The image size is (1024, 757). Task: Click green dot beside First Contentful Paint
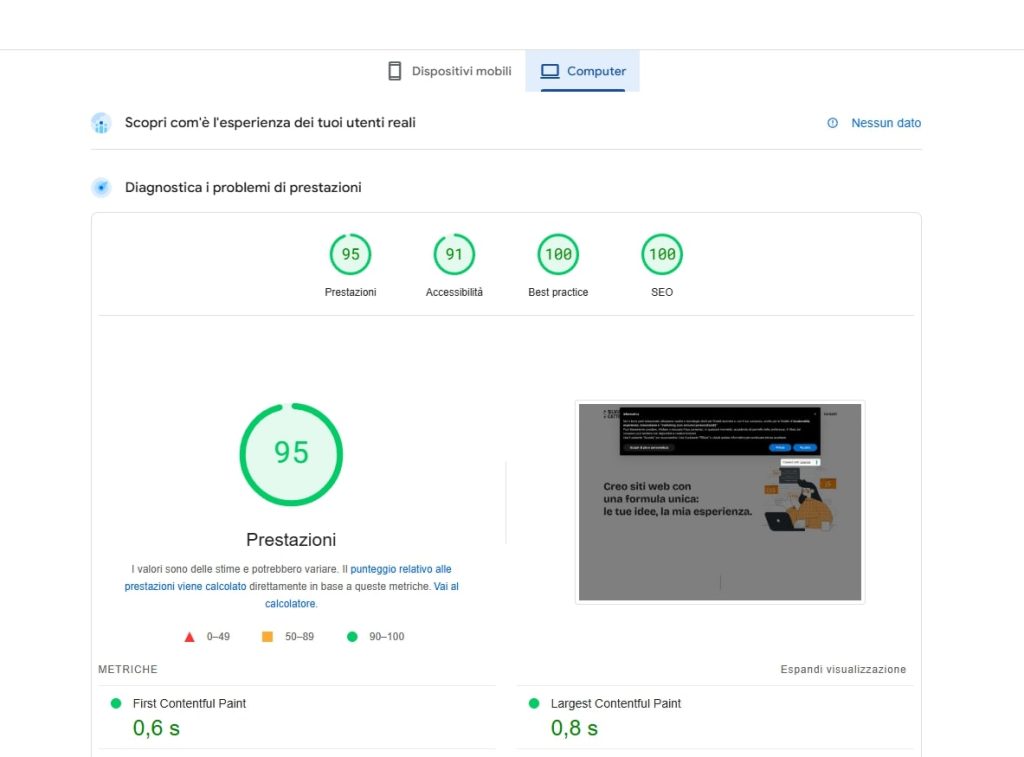116,703
